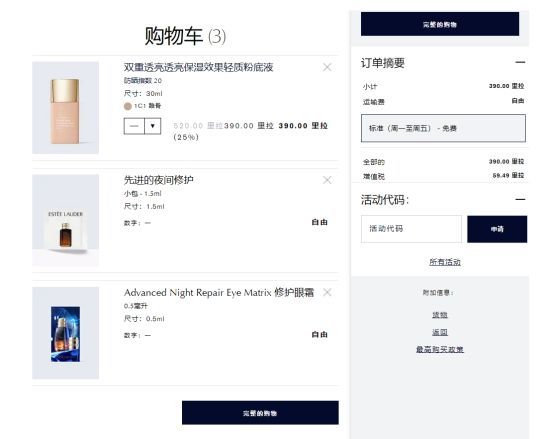Image resolution: width=553 pixels, height=439 pixels.
Task: Open the 货物 shipping info link
Action: click(x=440, y=315)
